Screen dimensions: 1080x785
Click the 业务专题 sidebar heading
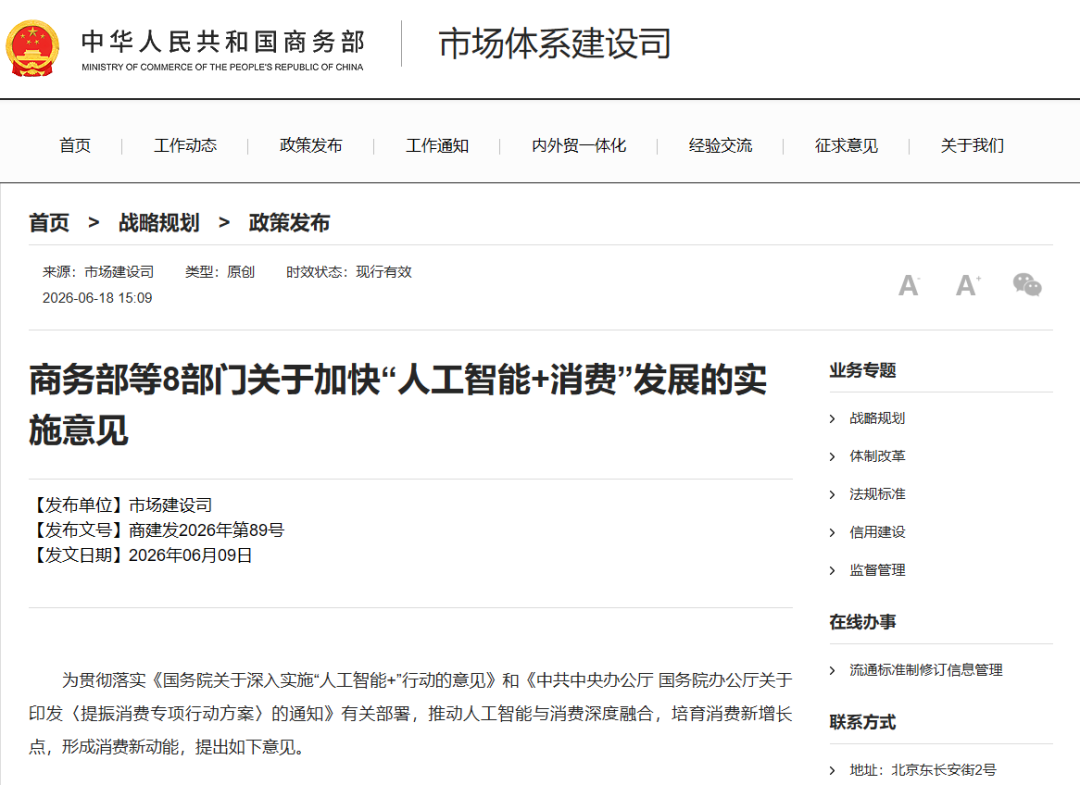[862, 370]
